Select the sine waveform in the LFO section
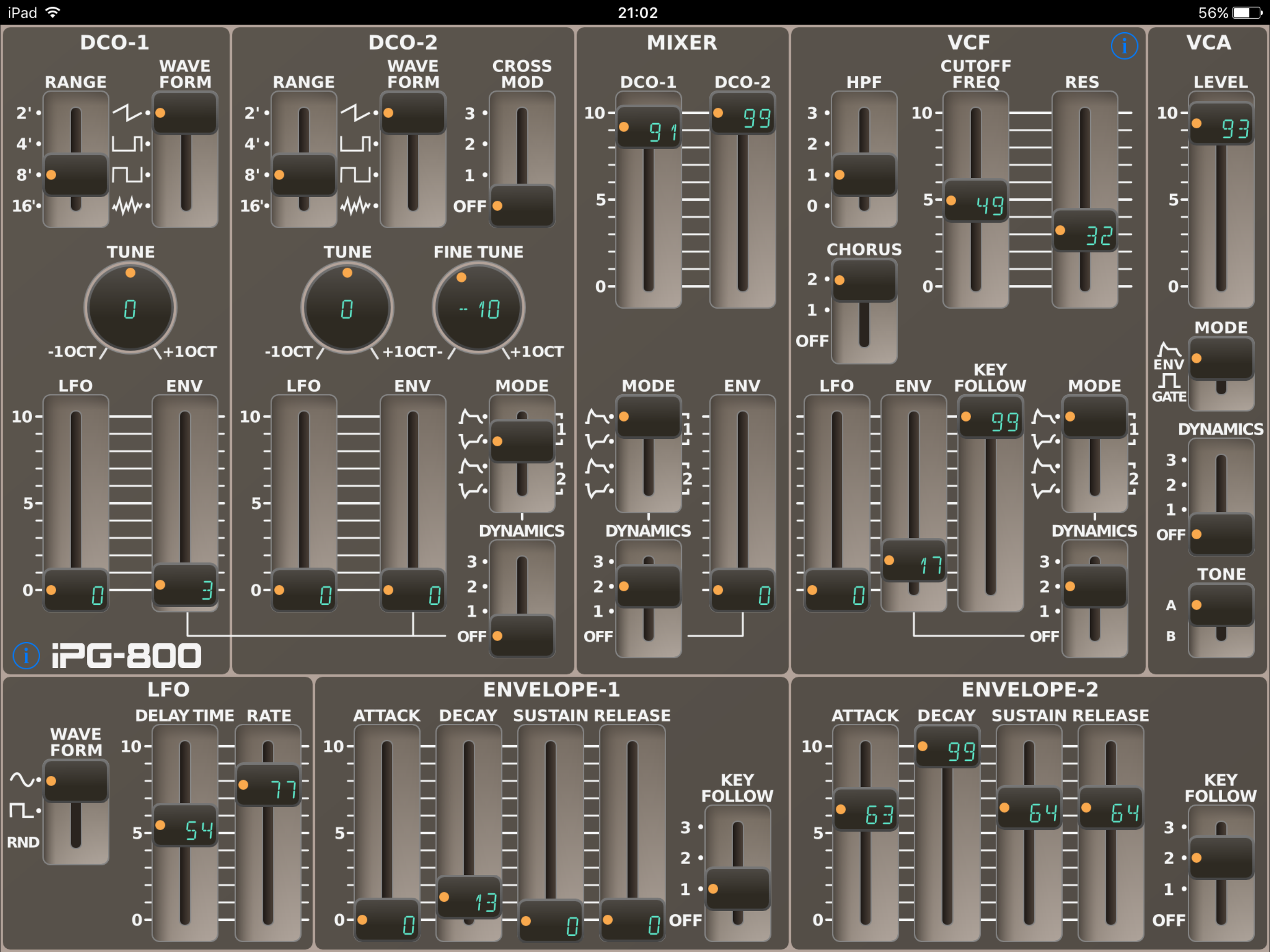1270x952 pixels. click(22, 779)
